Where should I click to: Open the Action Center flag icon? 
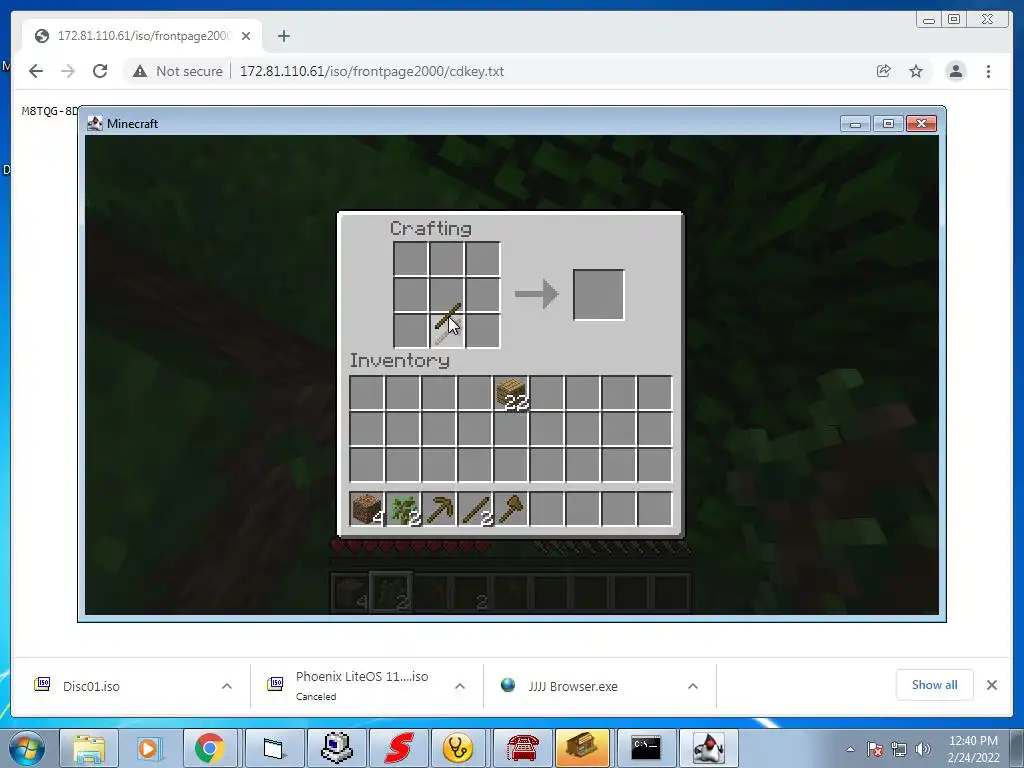[x=875, y=749]
